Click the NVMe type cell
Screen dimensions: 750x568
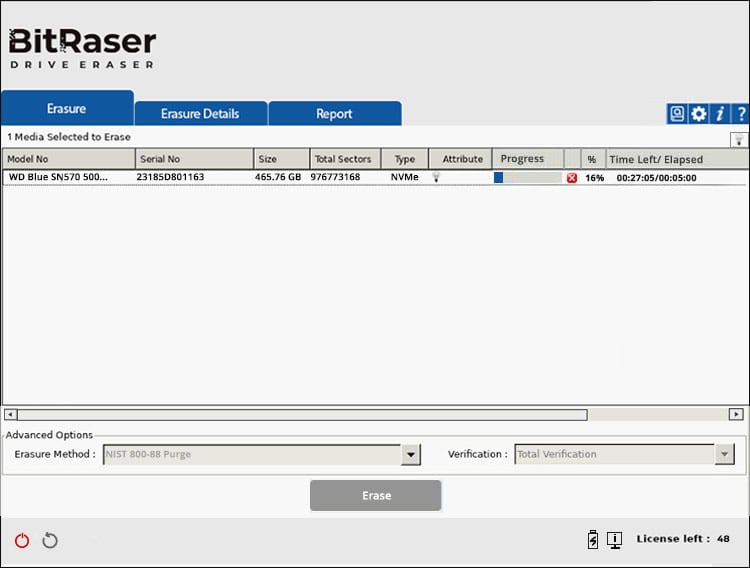tap(405, 177)
